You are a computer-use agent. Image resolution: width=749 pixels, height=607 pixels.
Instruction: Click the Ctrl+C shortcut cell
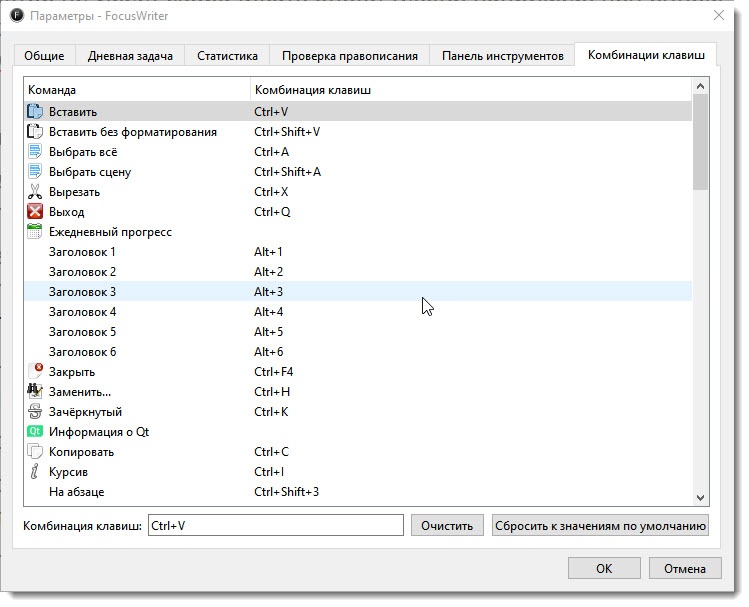[x=271, y=452]
